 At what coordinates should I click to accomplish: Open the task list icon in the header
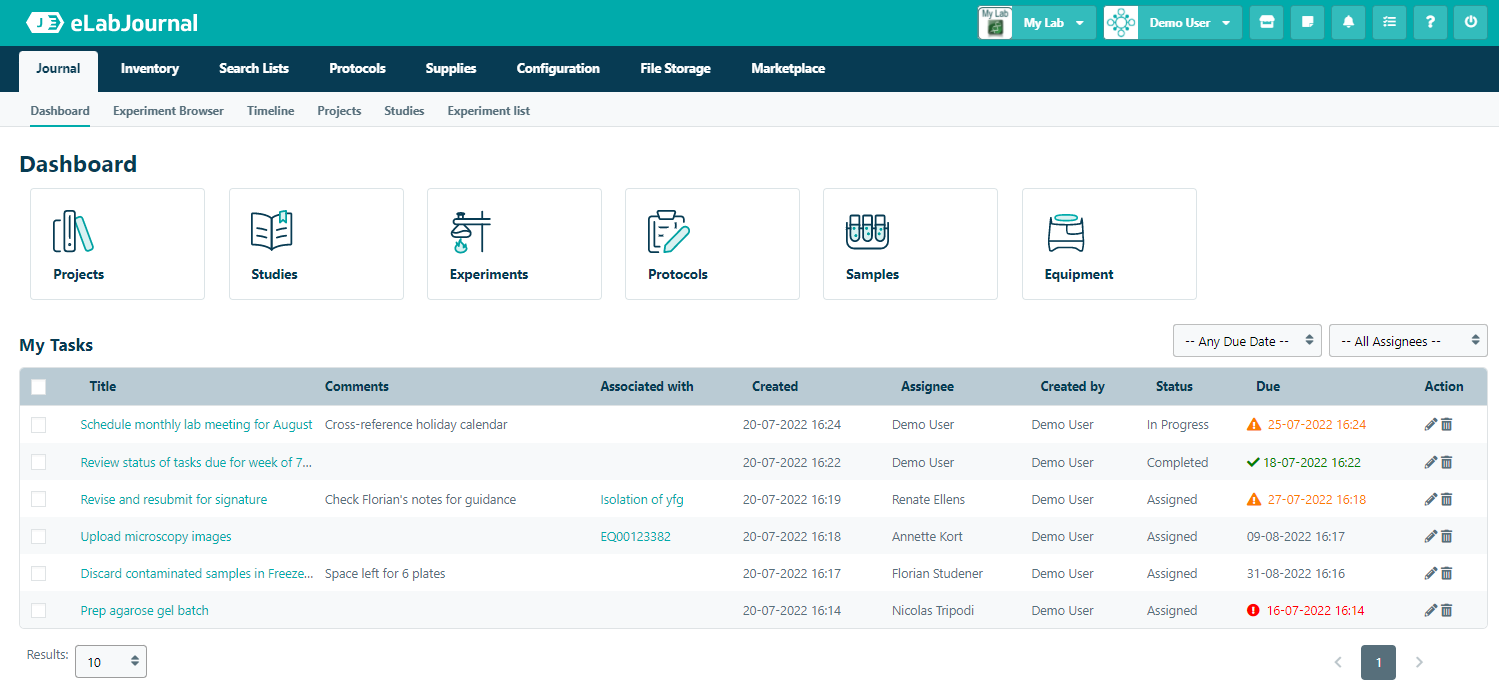[1389, 21]
